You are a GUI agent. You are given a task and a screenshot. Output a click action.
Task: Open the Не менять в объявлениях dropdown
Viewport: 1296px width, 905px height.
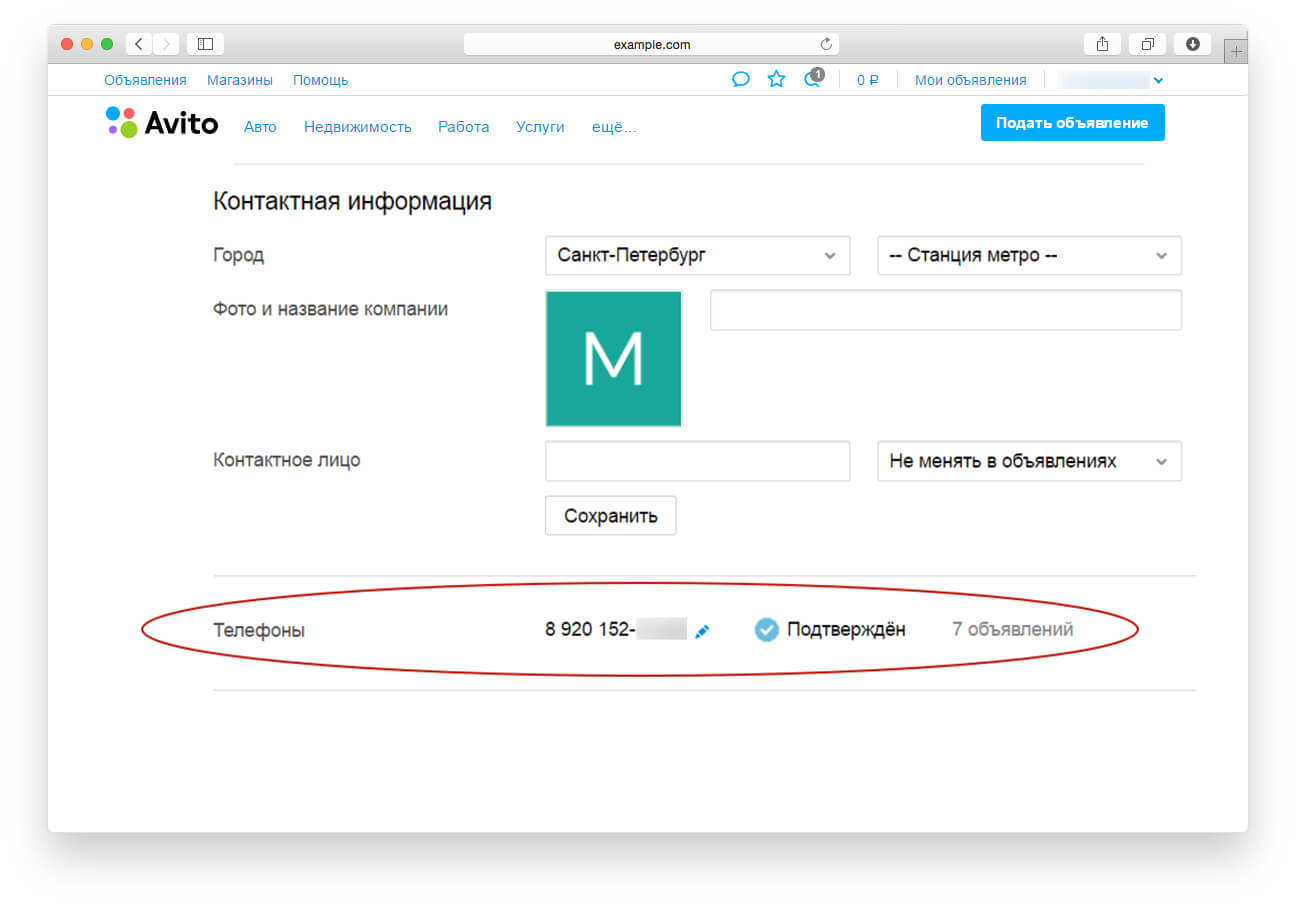(x=1030, y=461)
